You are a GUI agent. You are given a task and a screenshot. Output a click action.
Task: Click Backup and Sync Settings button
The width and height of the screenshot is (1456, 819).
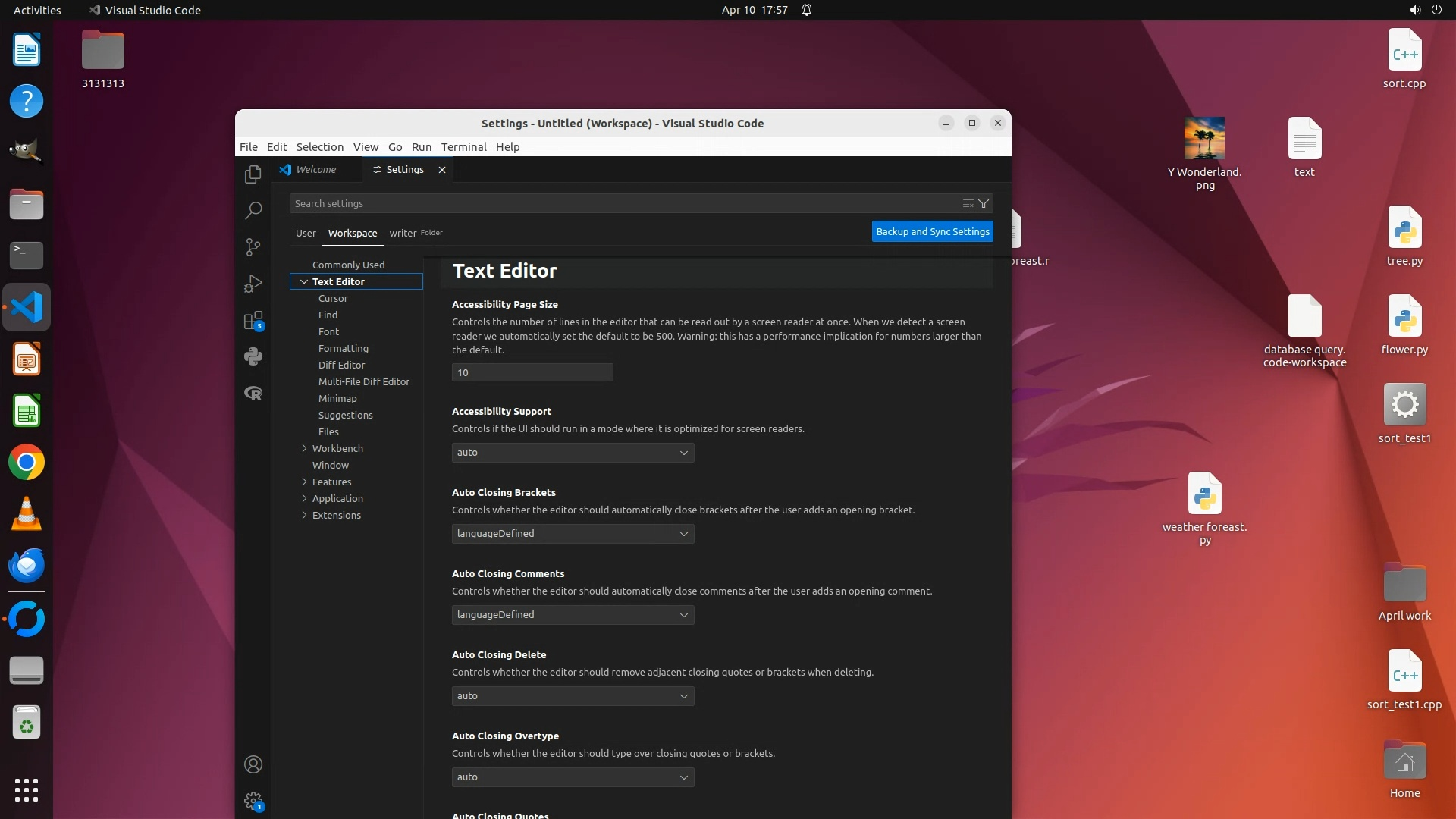coord(932,231)
